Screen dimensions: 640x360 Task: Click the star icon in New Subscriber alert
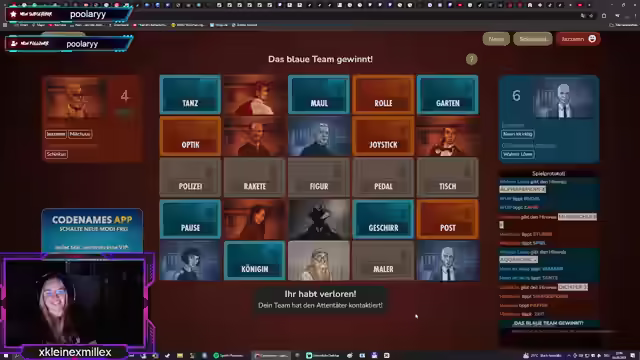click(x=13, y=14)
